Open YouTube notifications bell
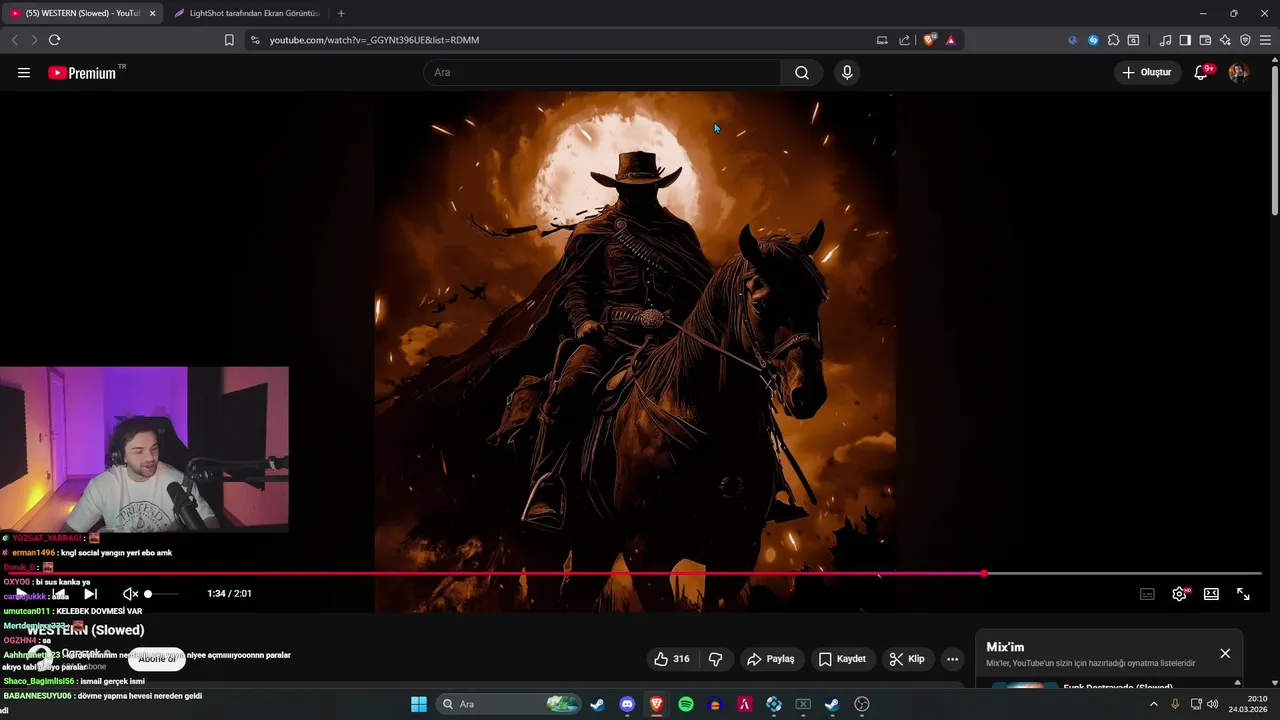 (1202, 73)
